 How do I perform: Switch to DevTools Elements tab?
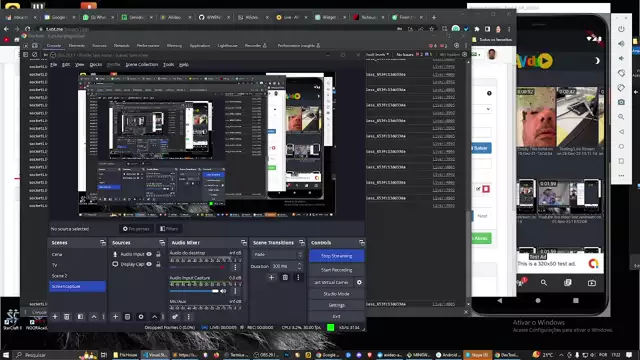[x=77, y=46]
